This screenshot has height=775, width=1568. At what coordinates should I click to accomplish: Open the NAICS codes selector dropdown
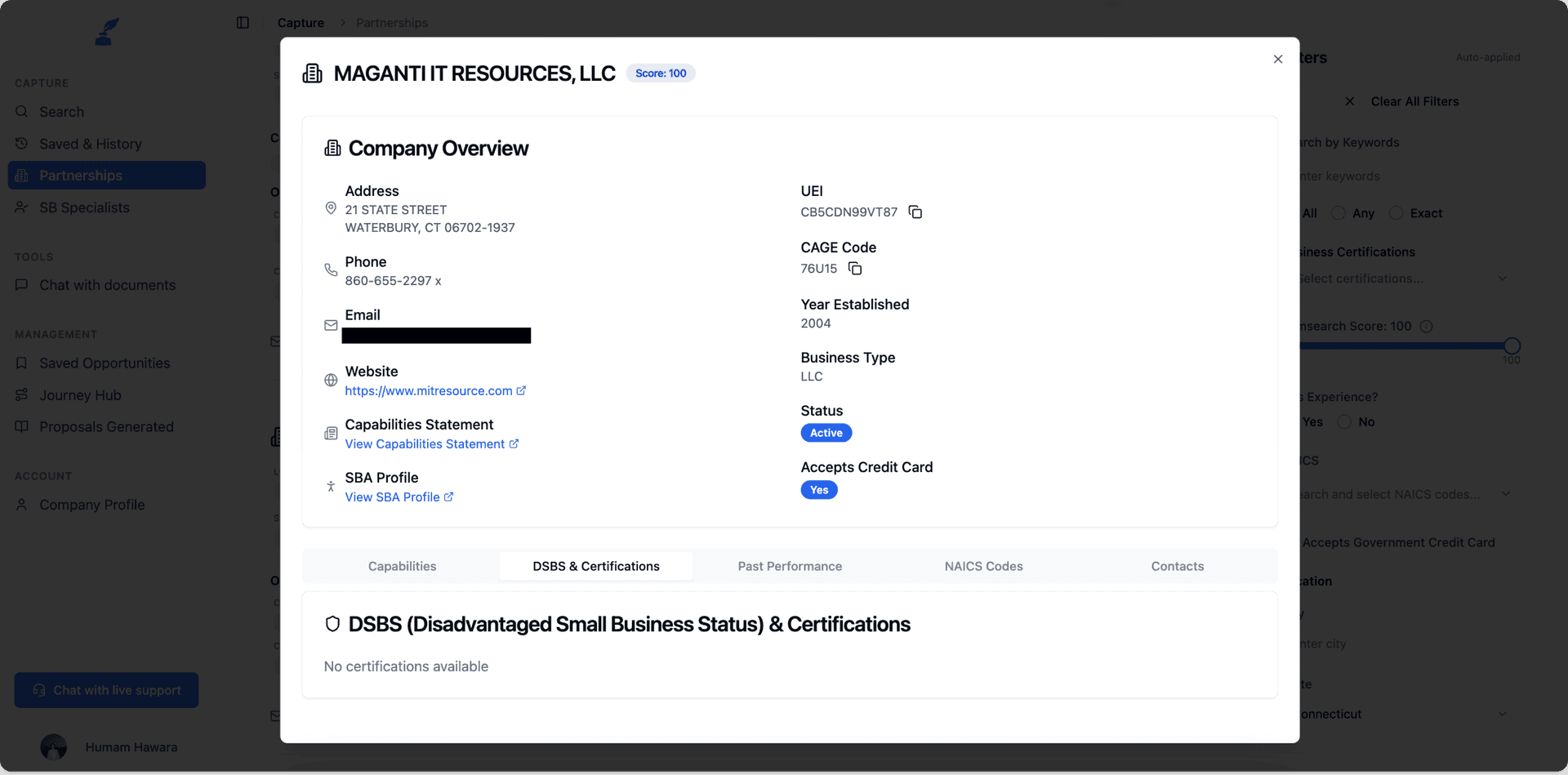pos(1505,494)
